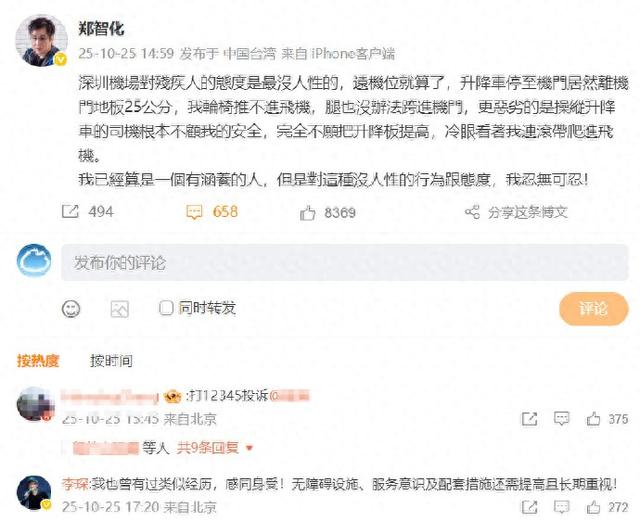Open 郑智化's profile name link

pyautogui.click(x=101, y=29)
